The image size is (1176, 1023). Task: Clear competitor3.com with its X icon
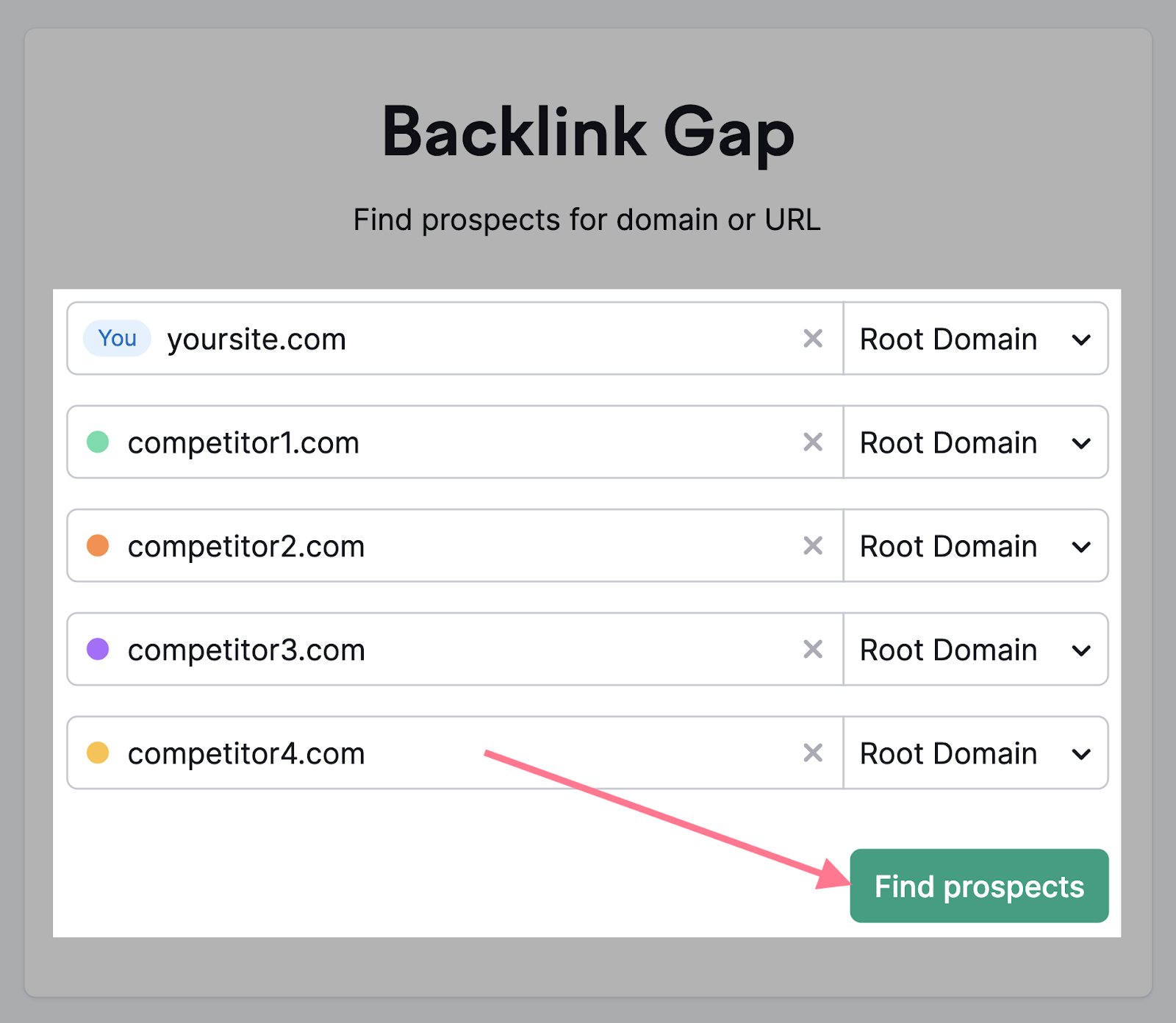coord(813,650)
